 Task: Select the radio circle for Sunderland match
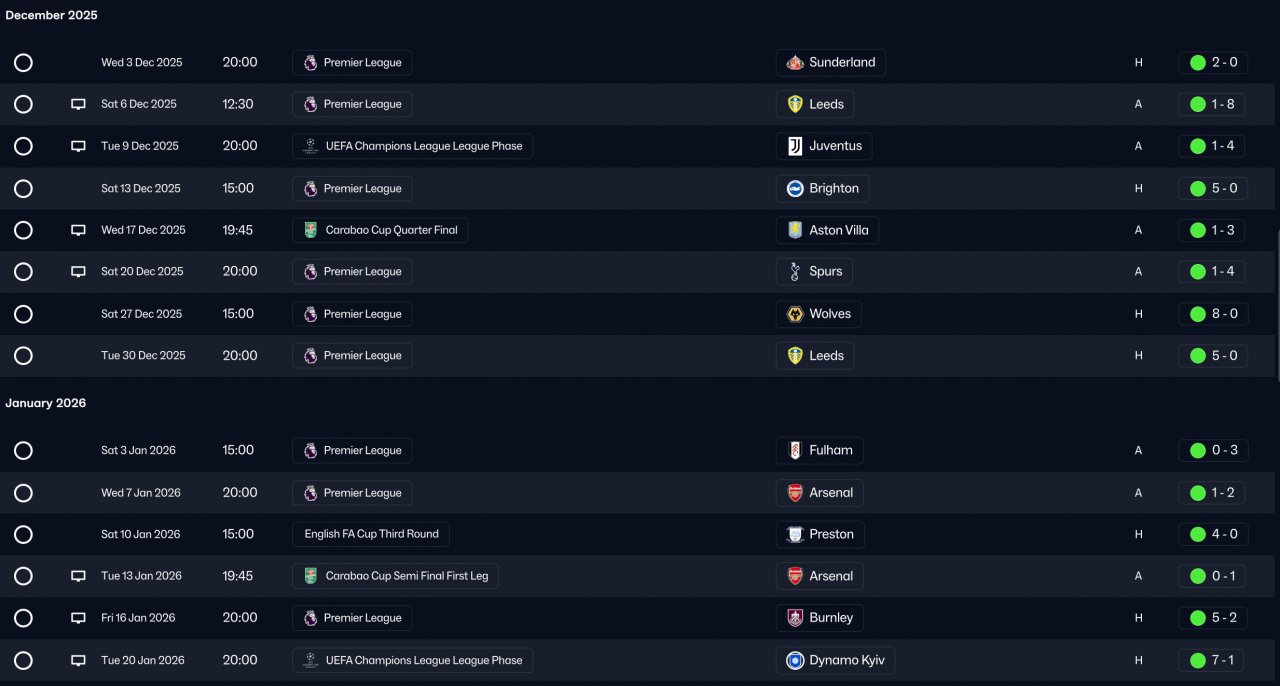click(x=23, y=63)
